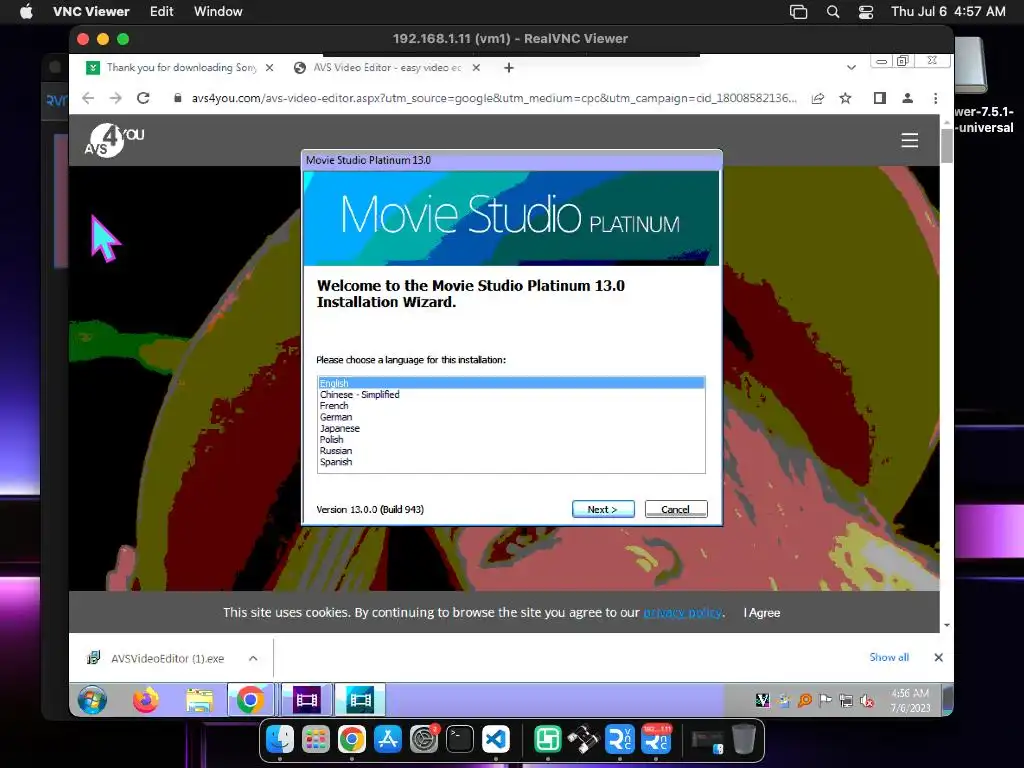
Task: Click Windows tray volume muted icon
Action: click(867, 701)
